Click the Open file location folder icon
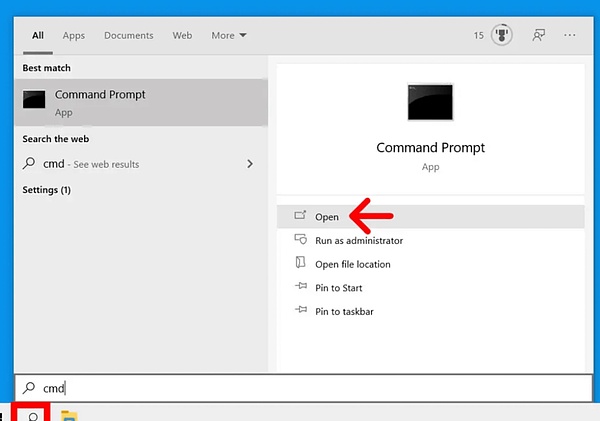This screenshot has height=421, width=600. [x=300, y=264]
